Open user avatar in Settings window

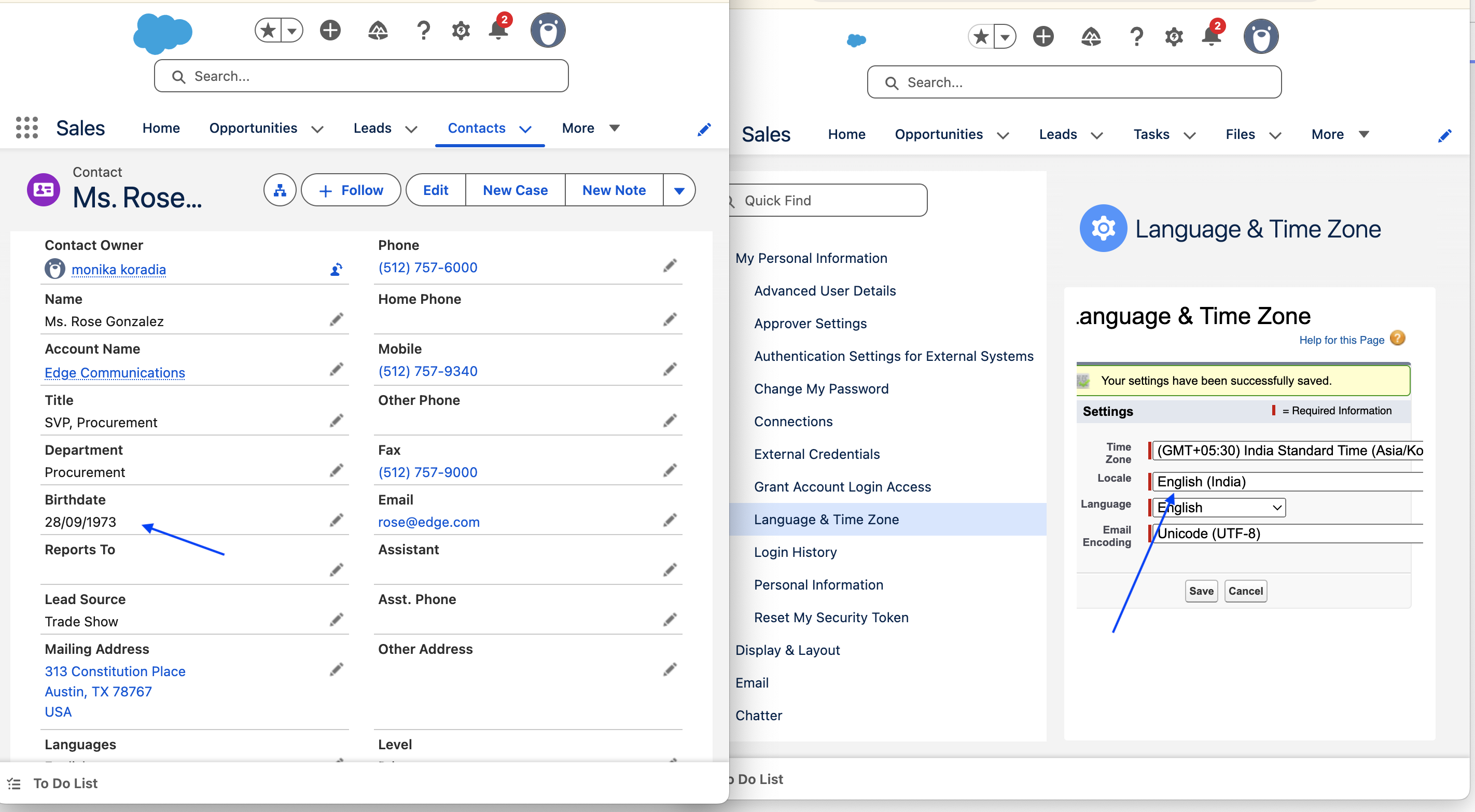1261,37
